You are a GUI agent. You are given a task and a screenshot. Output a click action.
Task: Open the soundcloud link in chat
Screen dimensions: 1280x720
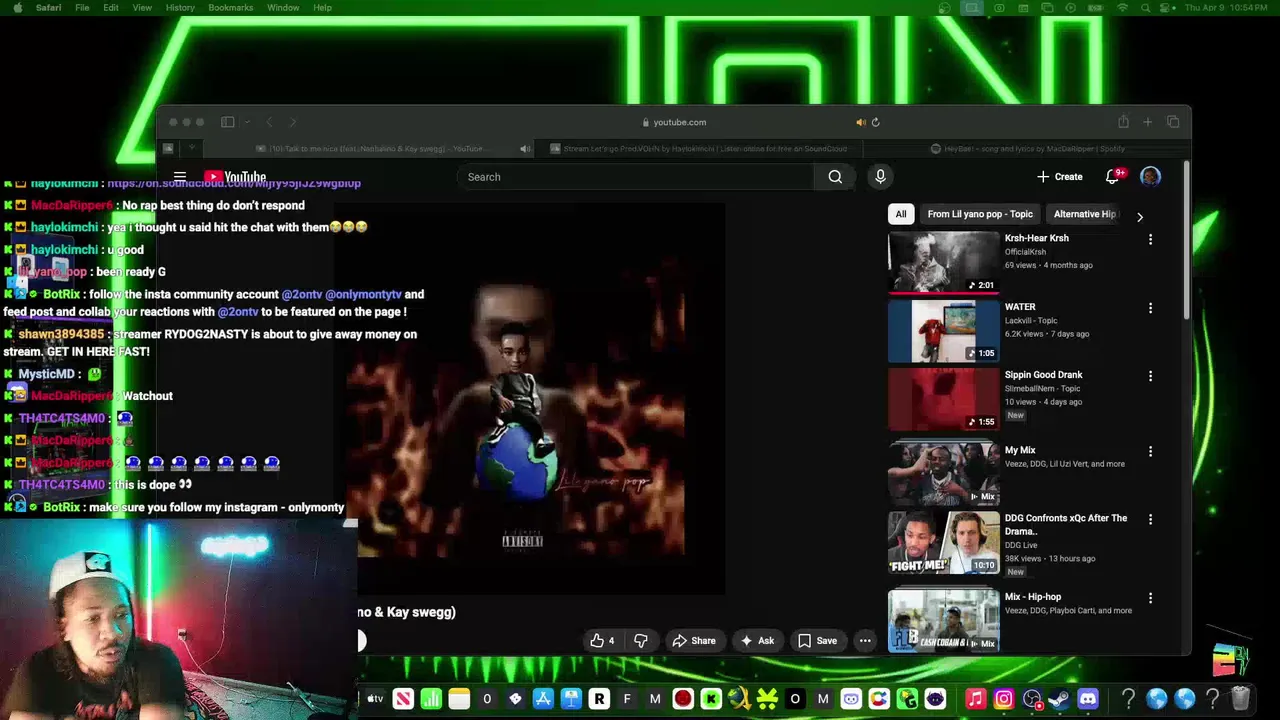234,184
